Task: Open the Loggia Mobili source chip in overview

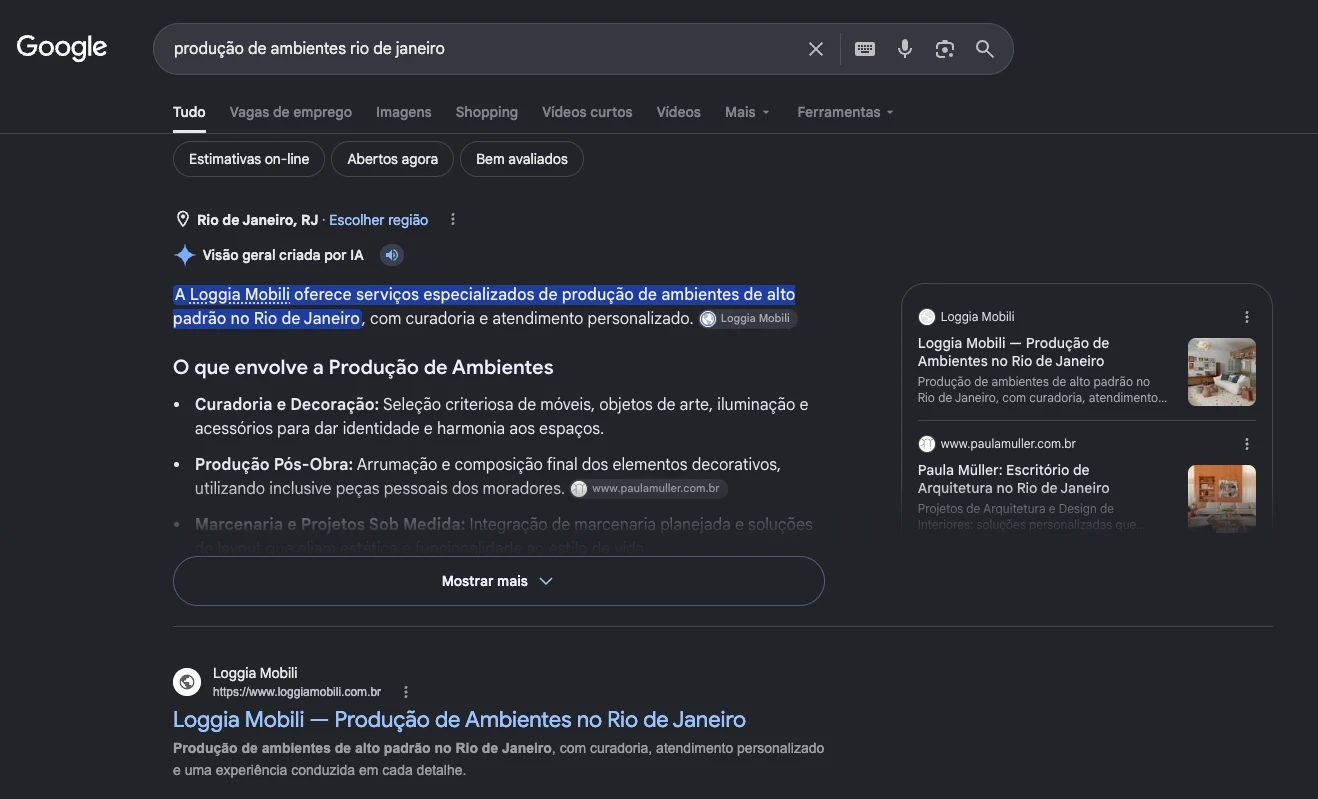Action: tap(748, 319)
